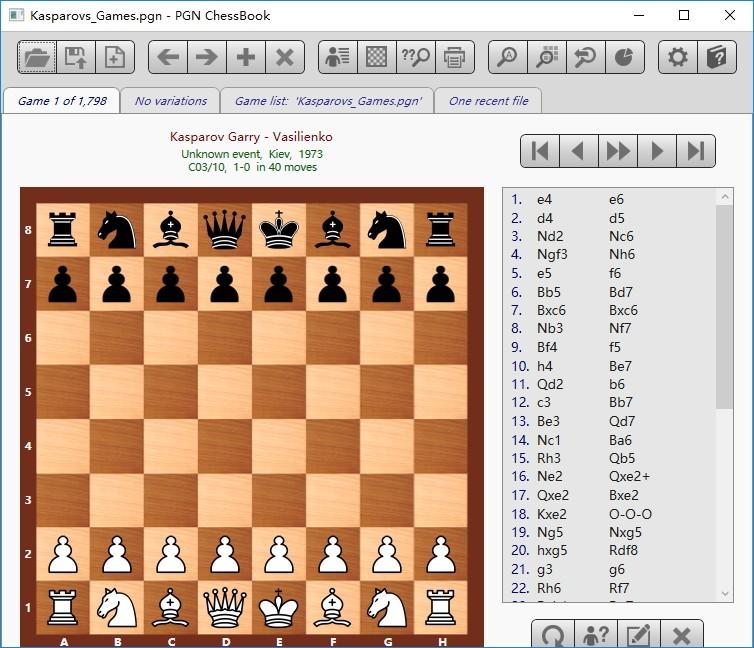
Task: Click the black queen on d8
Action: 225,230
